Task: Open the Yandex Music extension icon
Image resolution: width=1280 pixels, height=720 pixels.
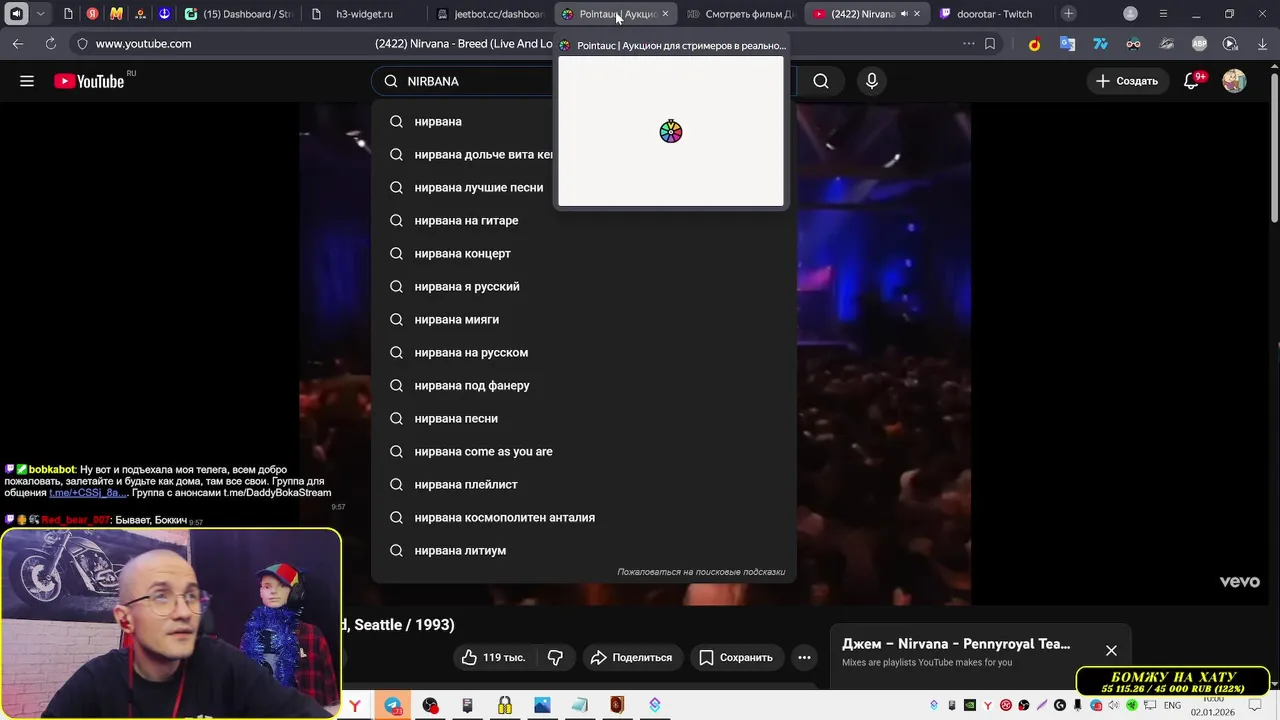Action: (x=1034, y=44)
